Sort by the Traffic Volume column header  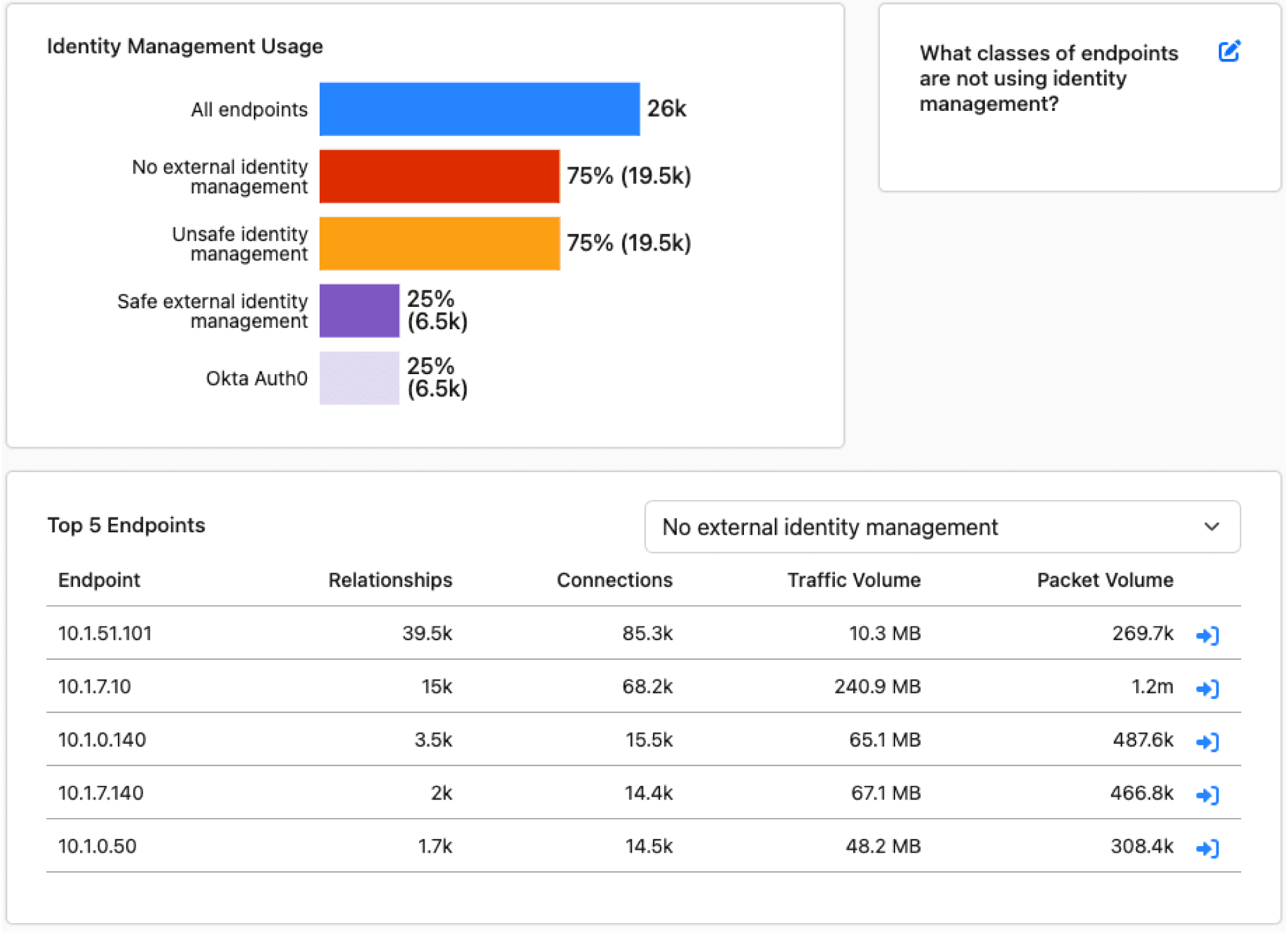854,580
